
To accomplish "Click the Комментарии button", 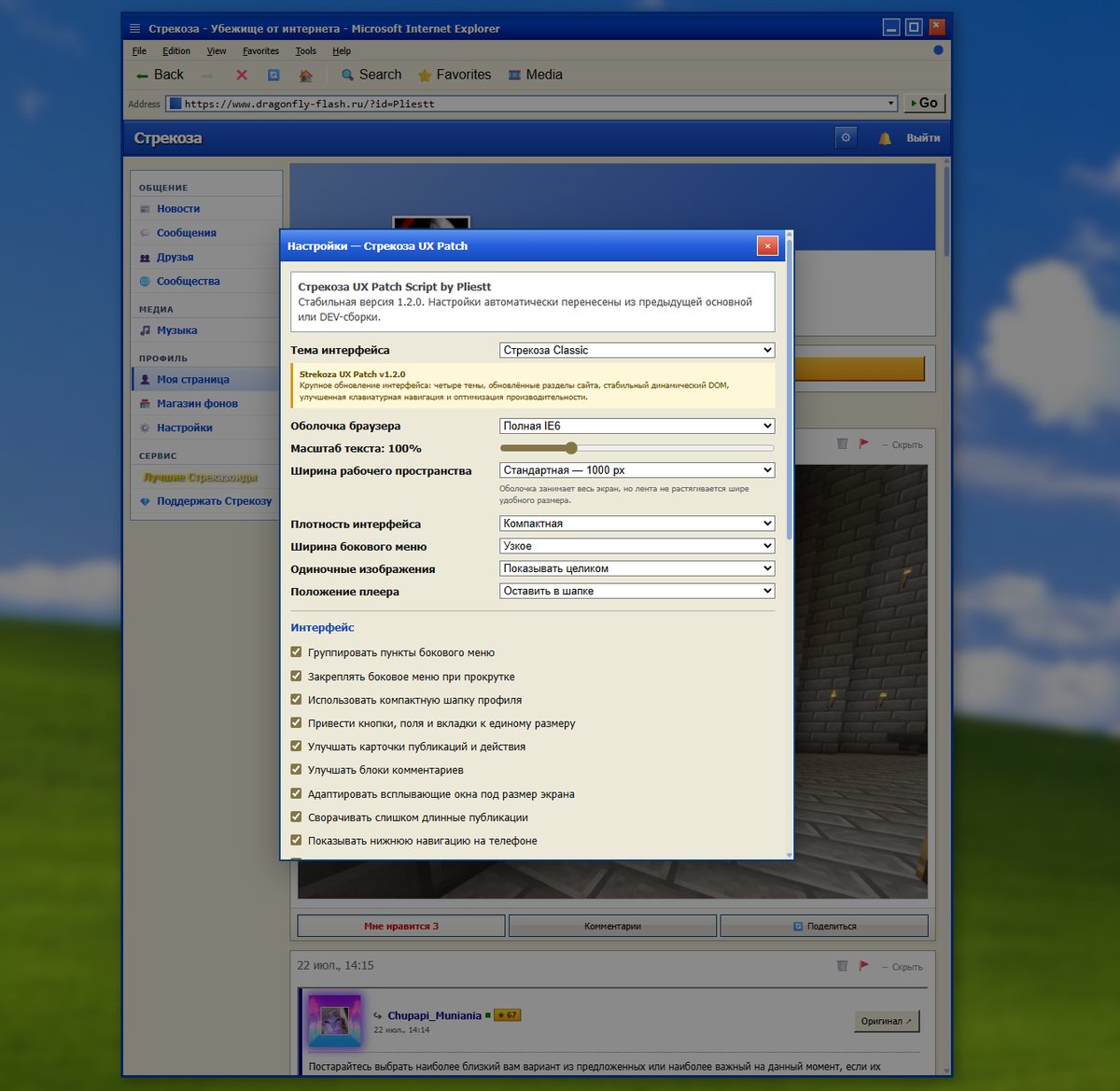I will [x=612, y=926].
